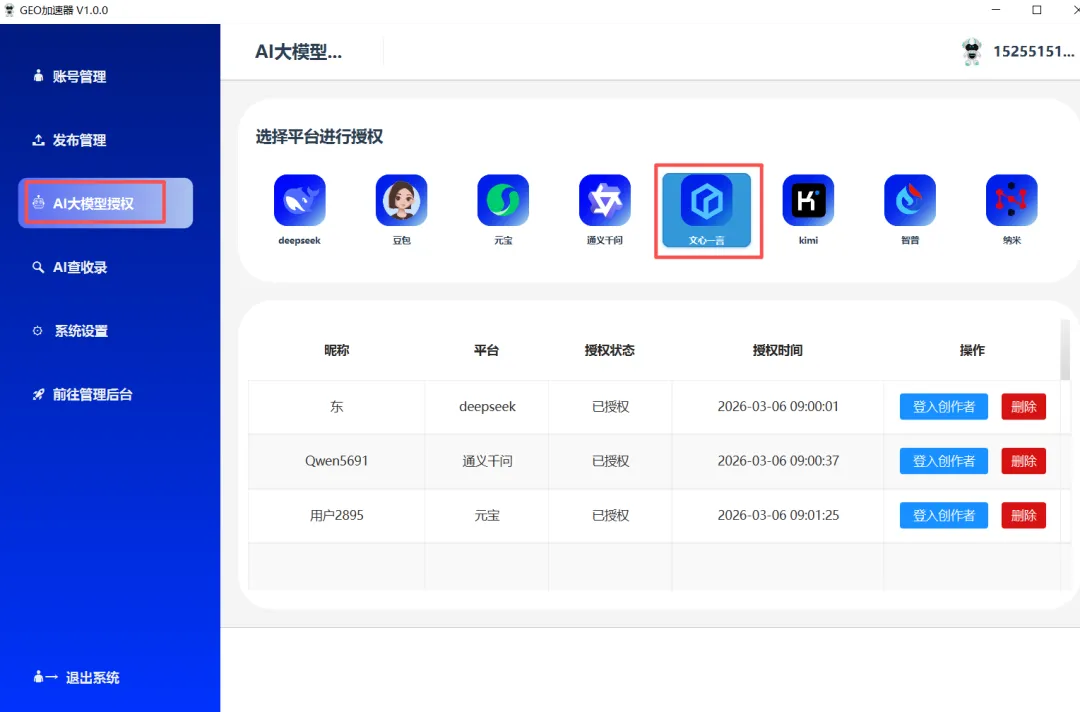Click the deepseek platform cell in the table
Viewport: 1080px width, 712px height.
tap(487, 407)
